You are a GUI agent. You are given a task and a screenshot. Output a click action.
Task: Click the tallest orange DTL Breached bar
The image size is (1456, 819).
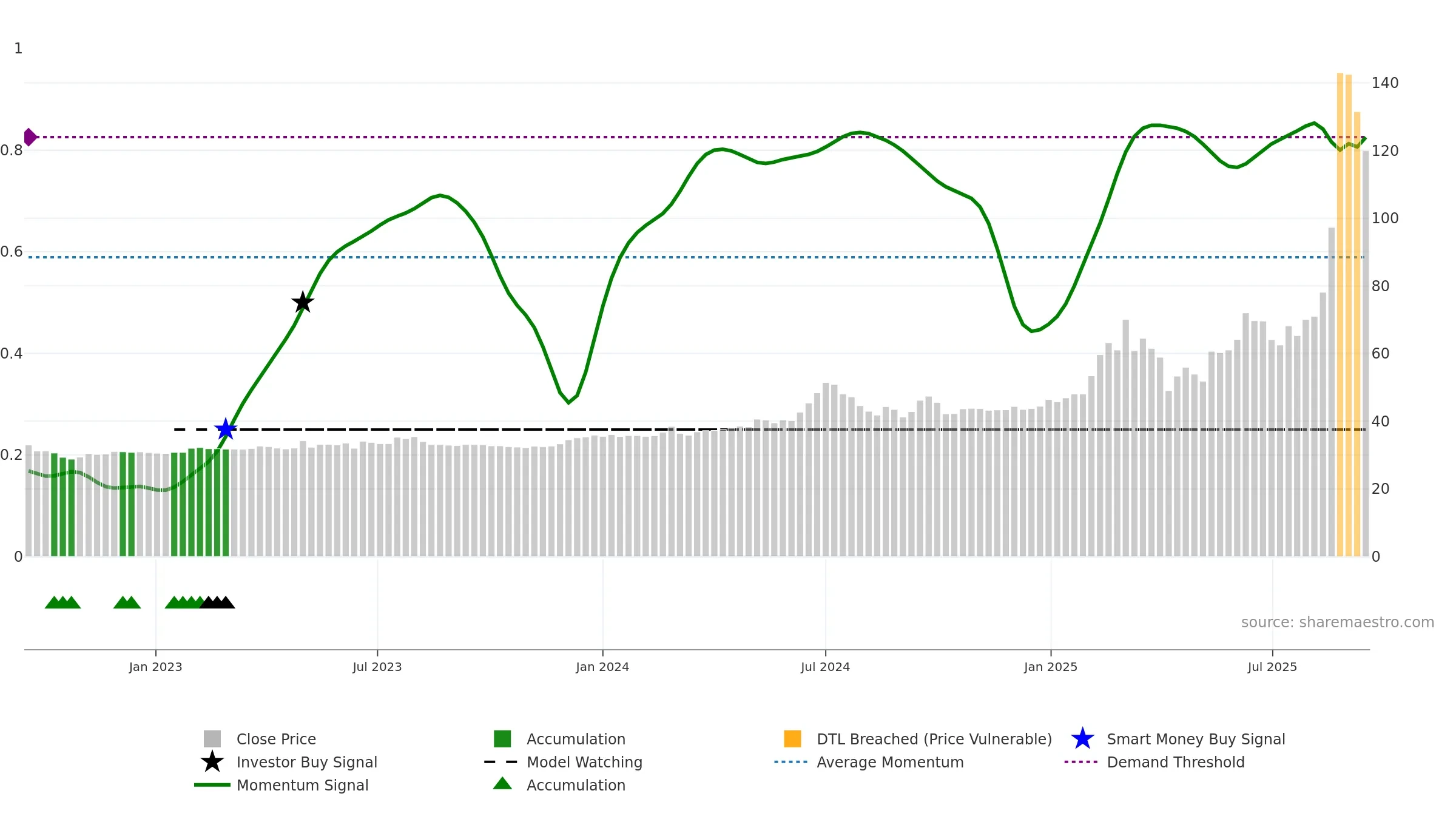[x=1340, y=315]
